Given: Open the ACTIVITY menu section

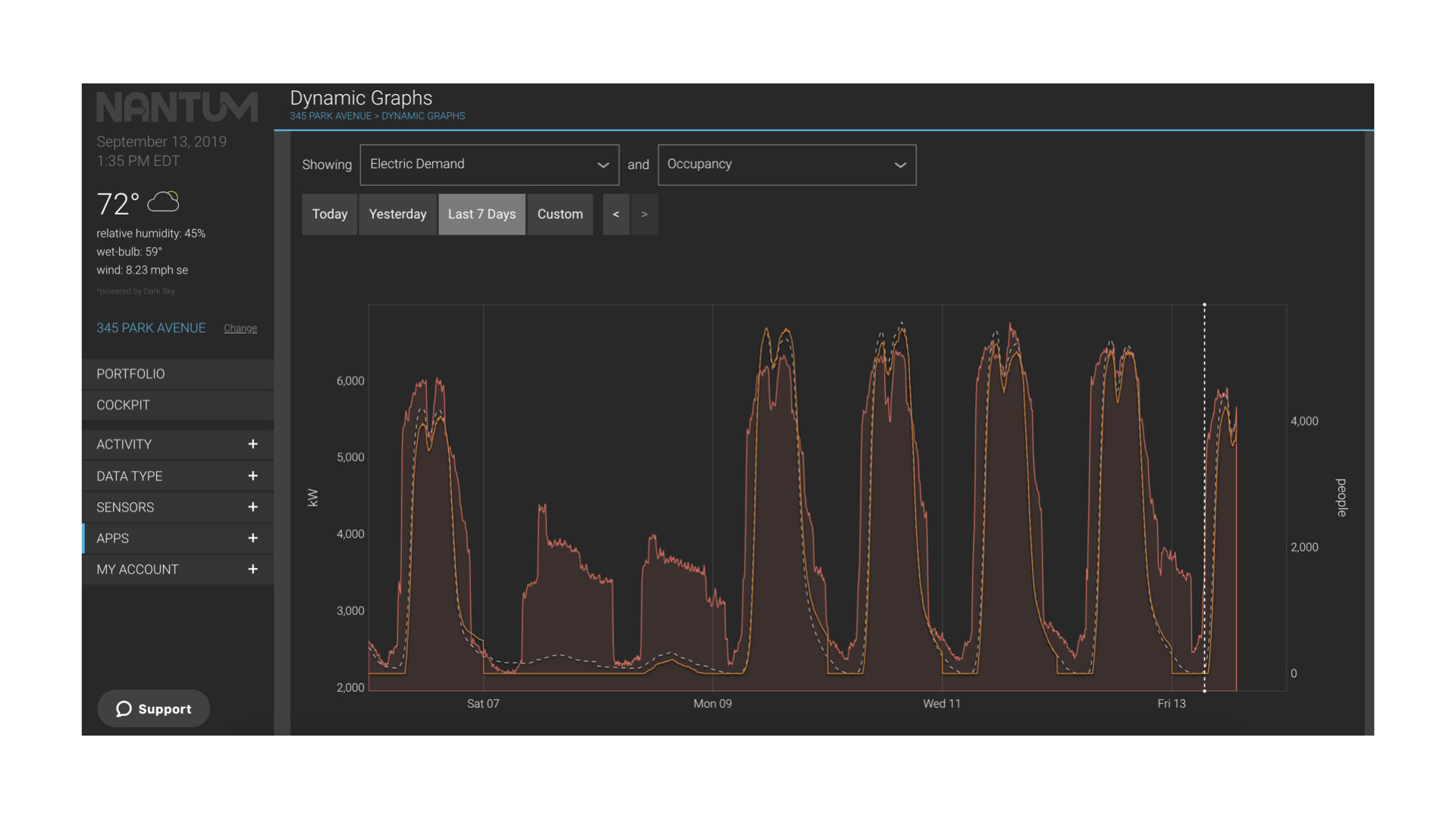Looking at the screenshot, I should (x=177, y=444).
